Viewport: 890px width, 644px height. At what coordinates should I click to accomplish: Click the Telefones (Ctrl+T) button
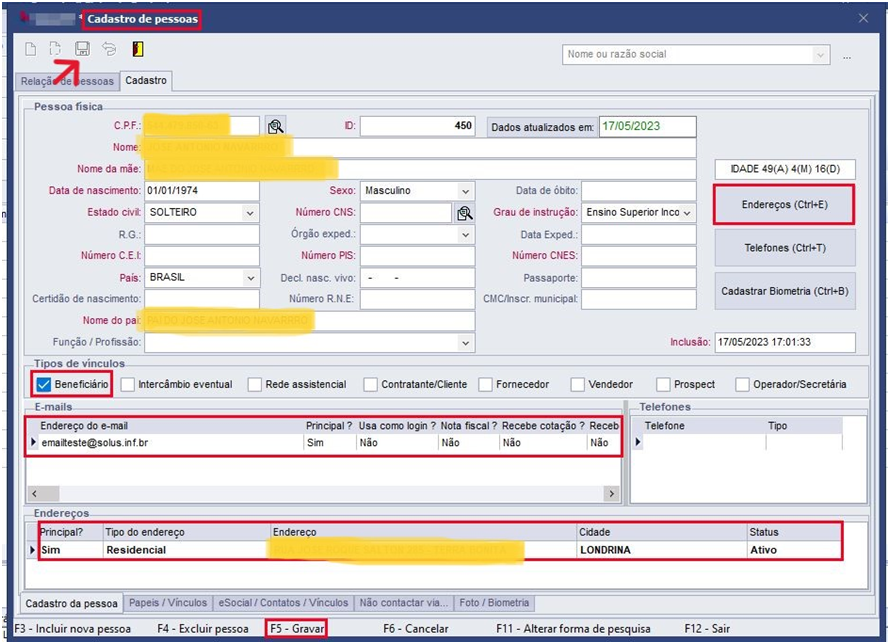point(785,248)
